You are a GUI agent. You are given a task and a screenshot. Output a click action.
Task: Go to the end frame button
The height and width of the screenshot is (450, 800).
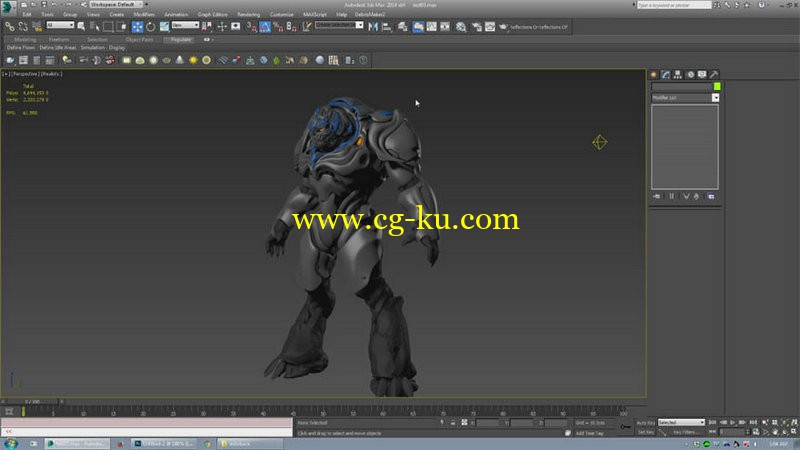pos(753,422)
